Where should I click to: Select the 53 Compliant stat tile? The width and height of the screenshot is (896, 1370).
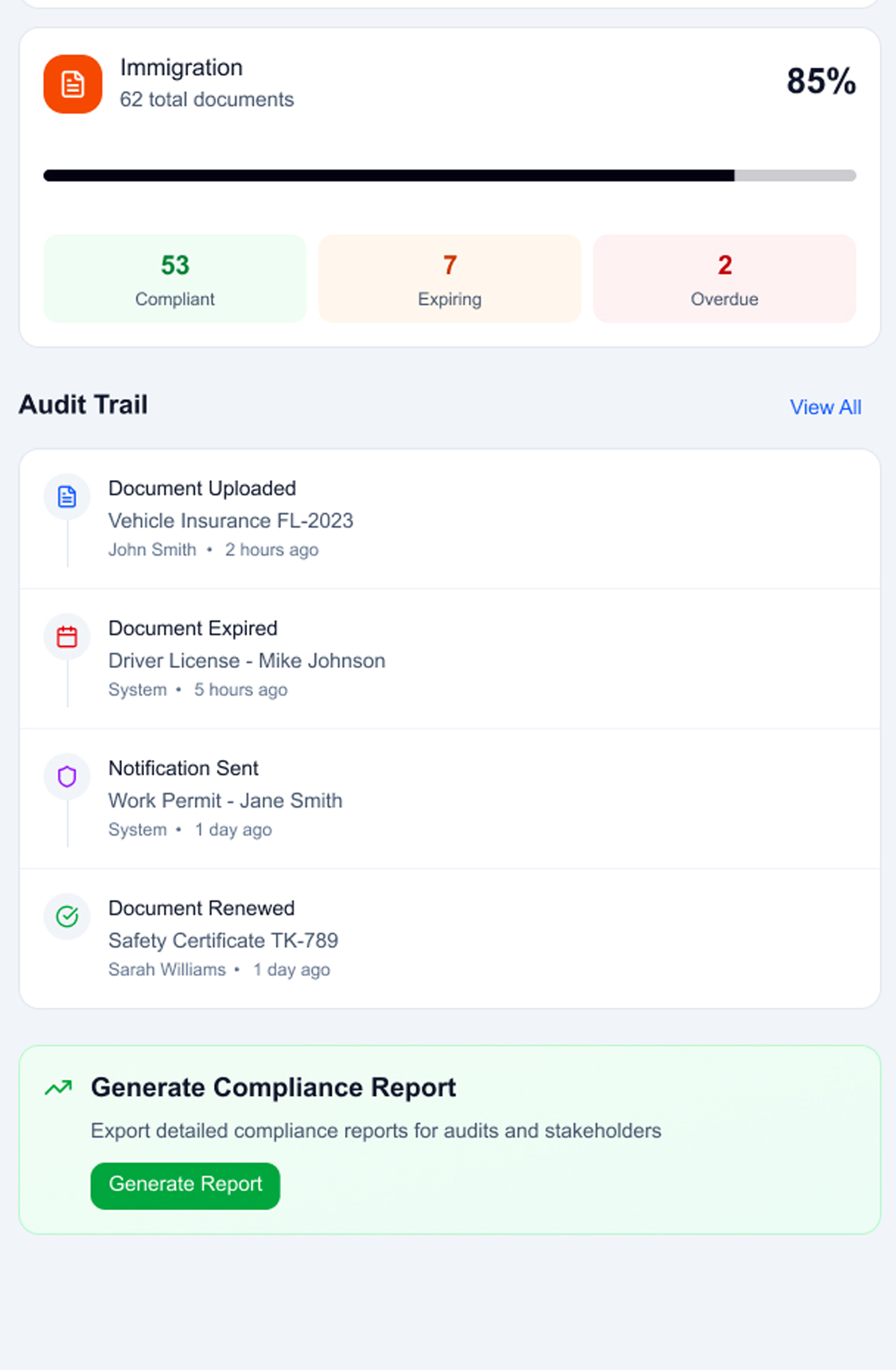[x=175, y=279]
